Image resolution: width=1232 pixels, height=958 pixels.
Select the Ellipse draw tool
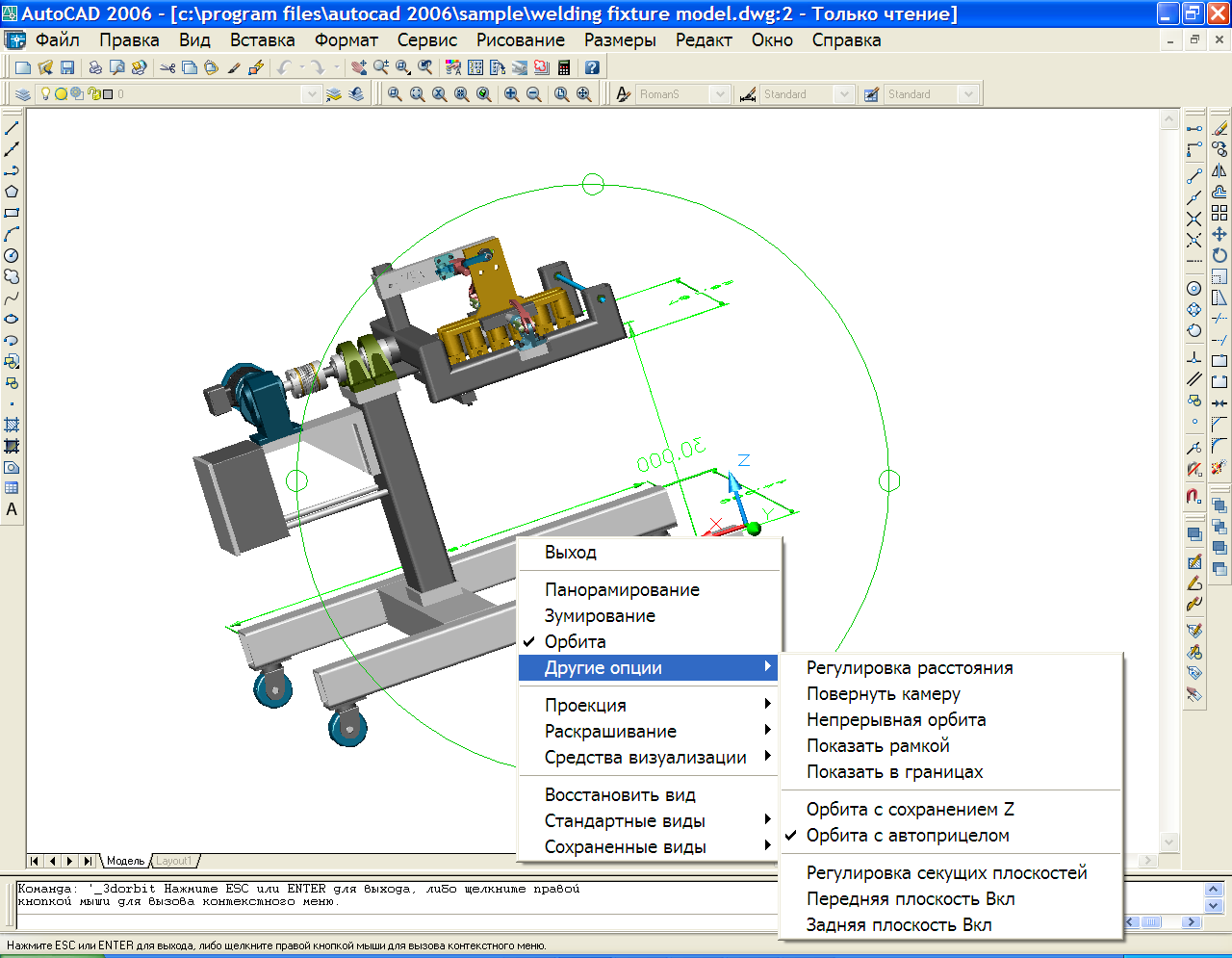(x=12, y=319)
